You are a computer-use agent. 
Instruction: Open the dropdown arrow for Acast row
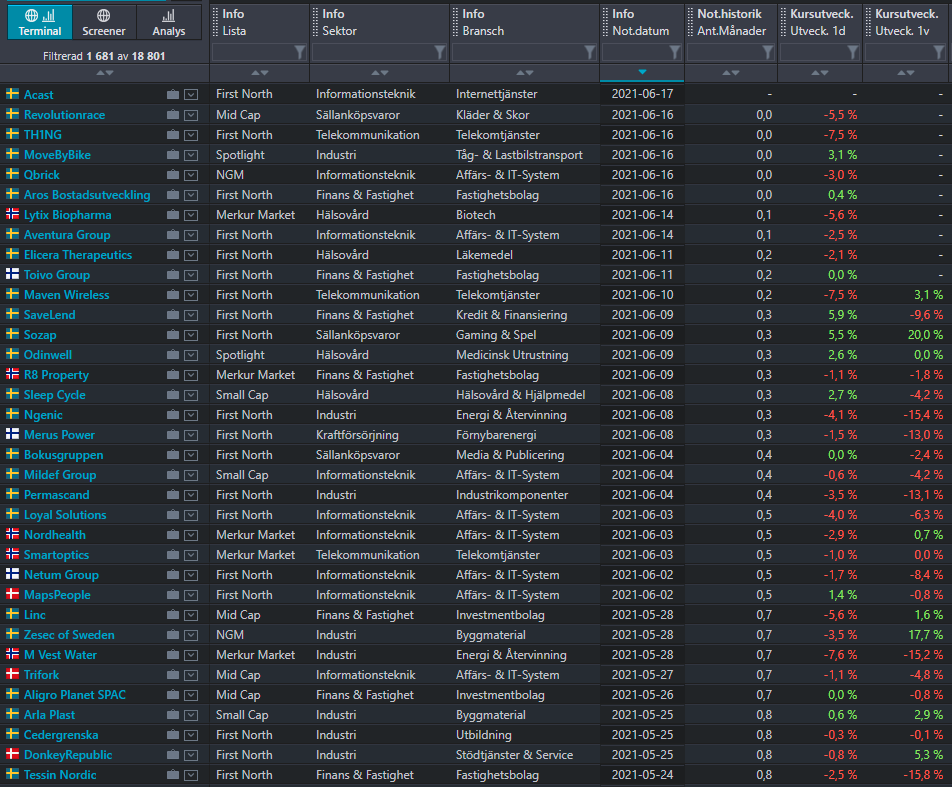[x=191, y=95]
